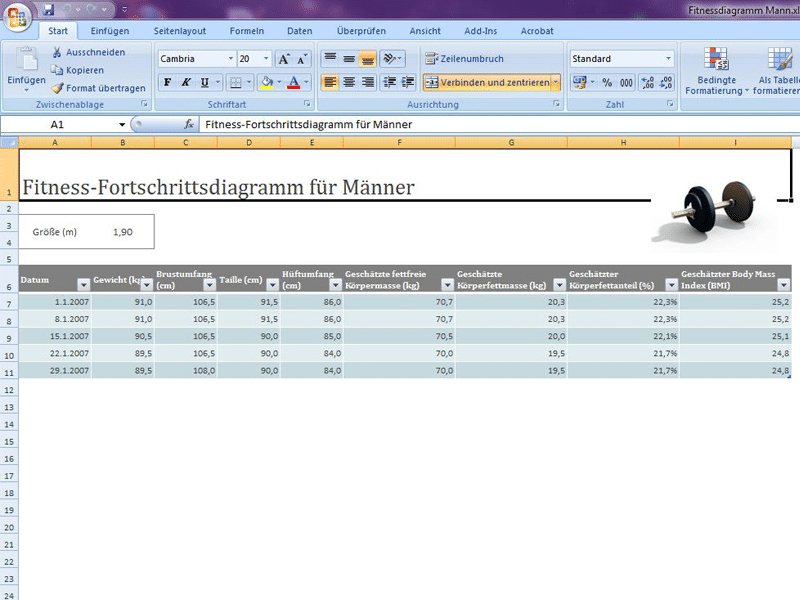Select cell with height value 1,90

tap(123, 232)
